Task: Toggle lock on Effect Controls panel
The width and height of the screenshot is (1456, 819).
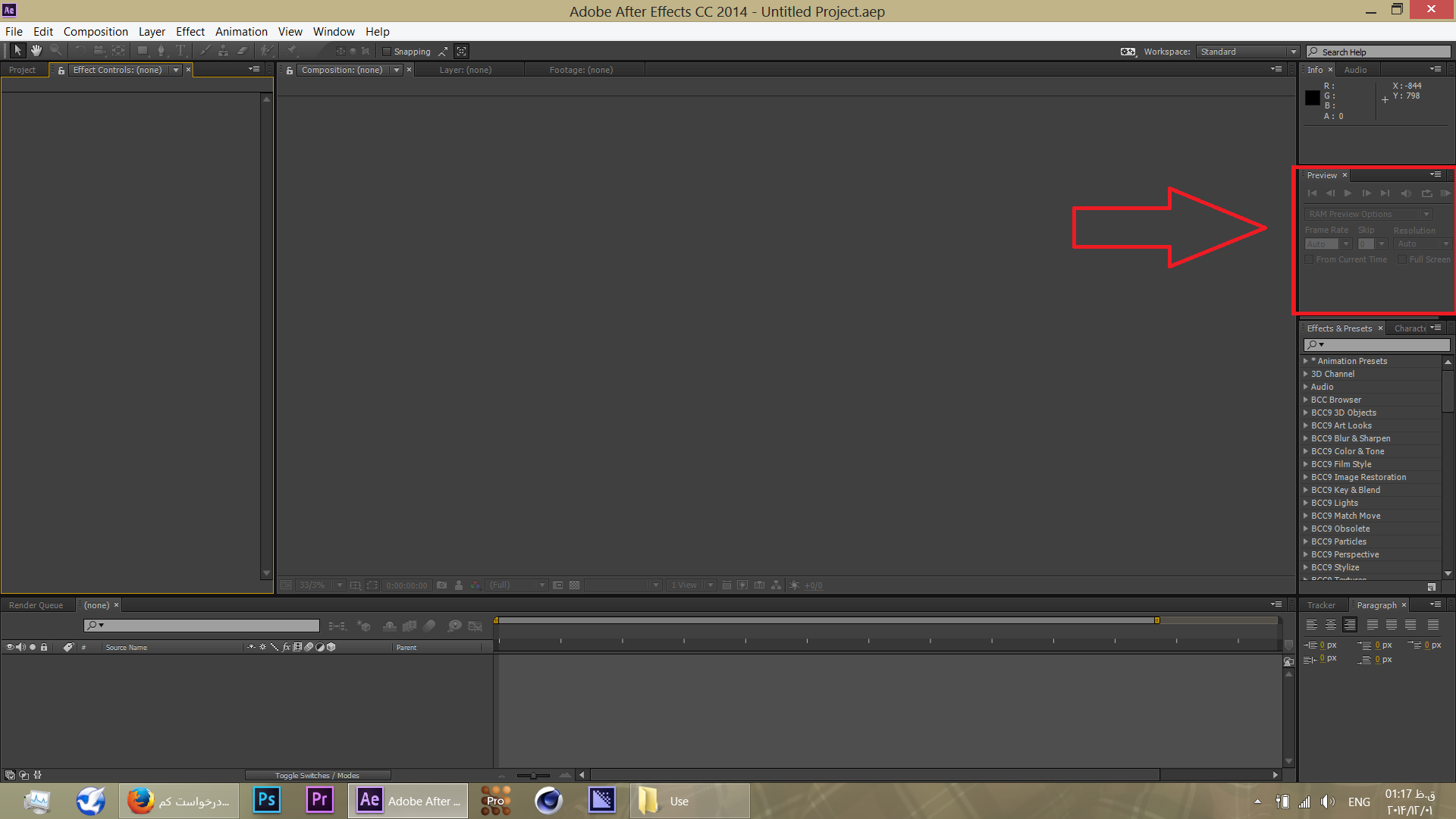Action: click(x=61, y=70)
